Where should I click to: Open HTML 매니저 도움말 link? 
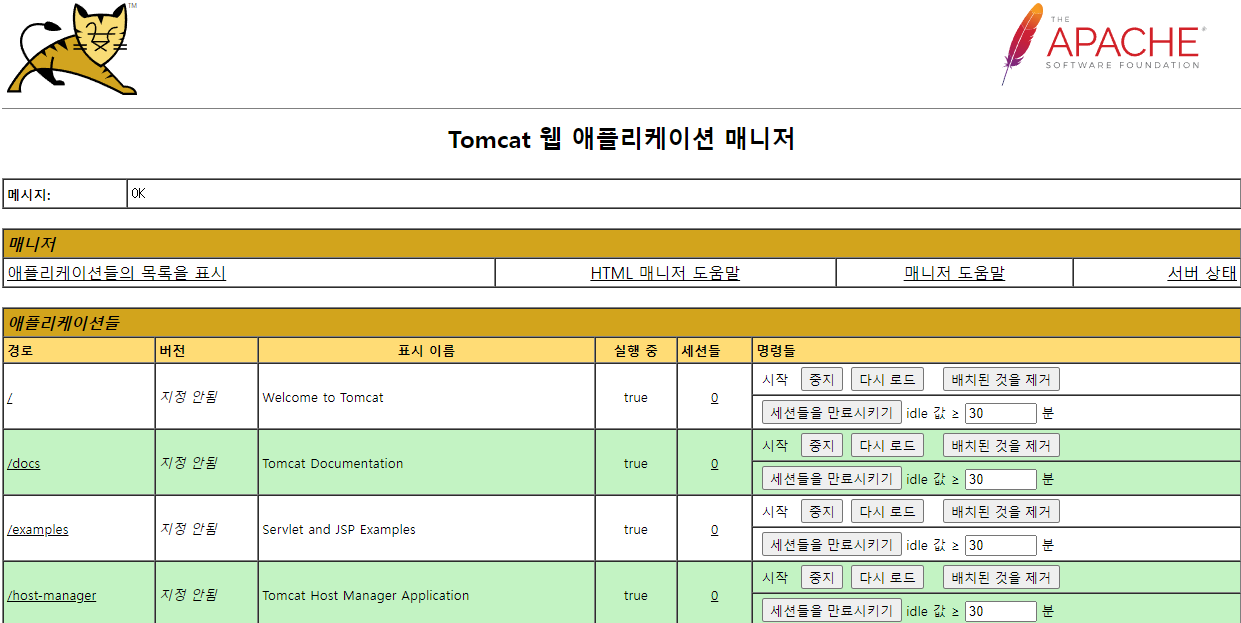tap(665, 273)
